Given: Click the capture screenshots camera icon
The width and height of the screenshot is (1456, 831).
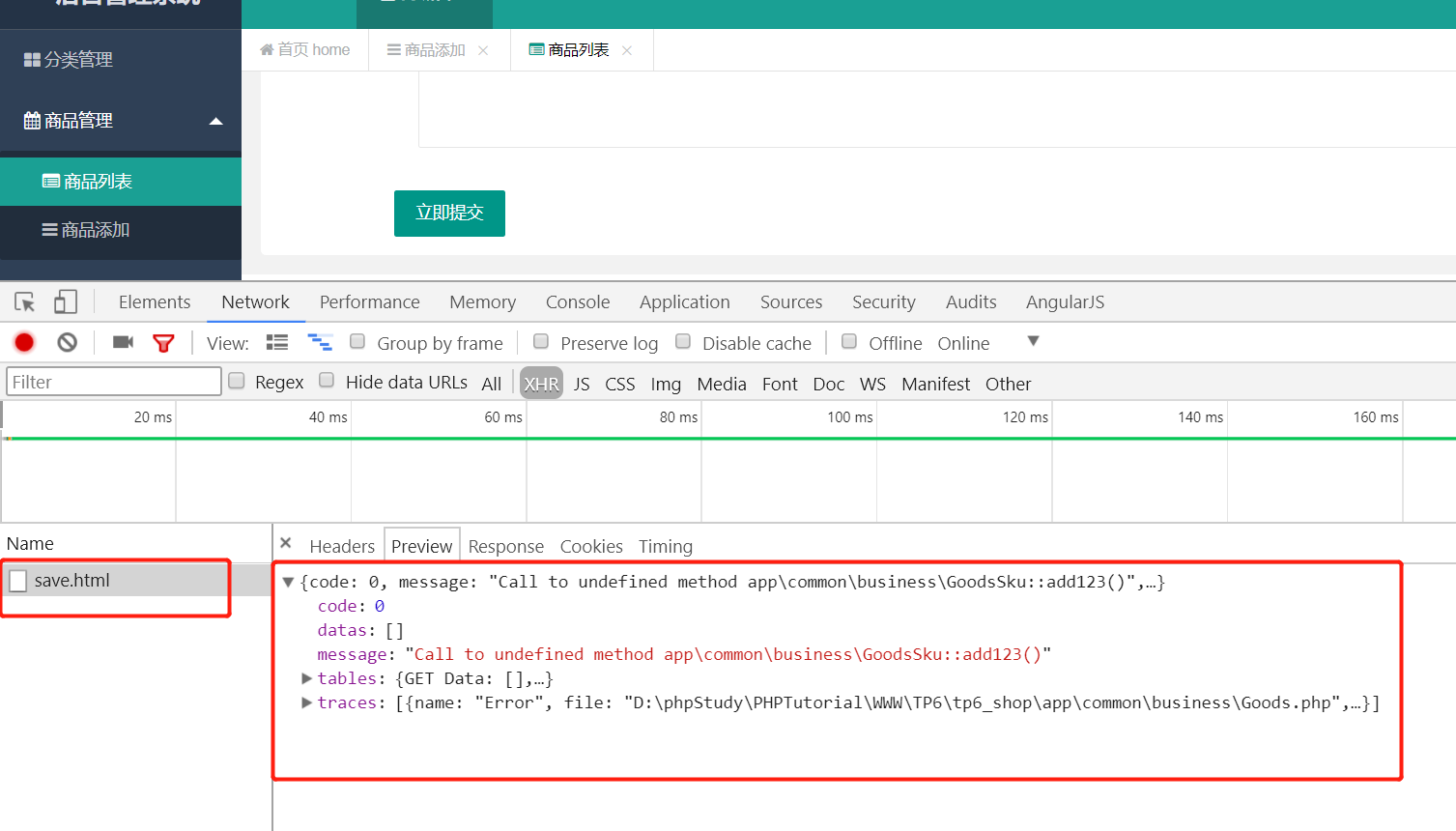Looking at the screenshot, I should (123, 342).
